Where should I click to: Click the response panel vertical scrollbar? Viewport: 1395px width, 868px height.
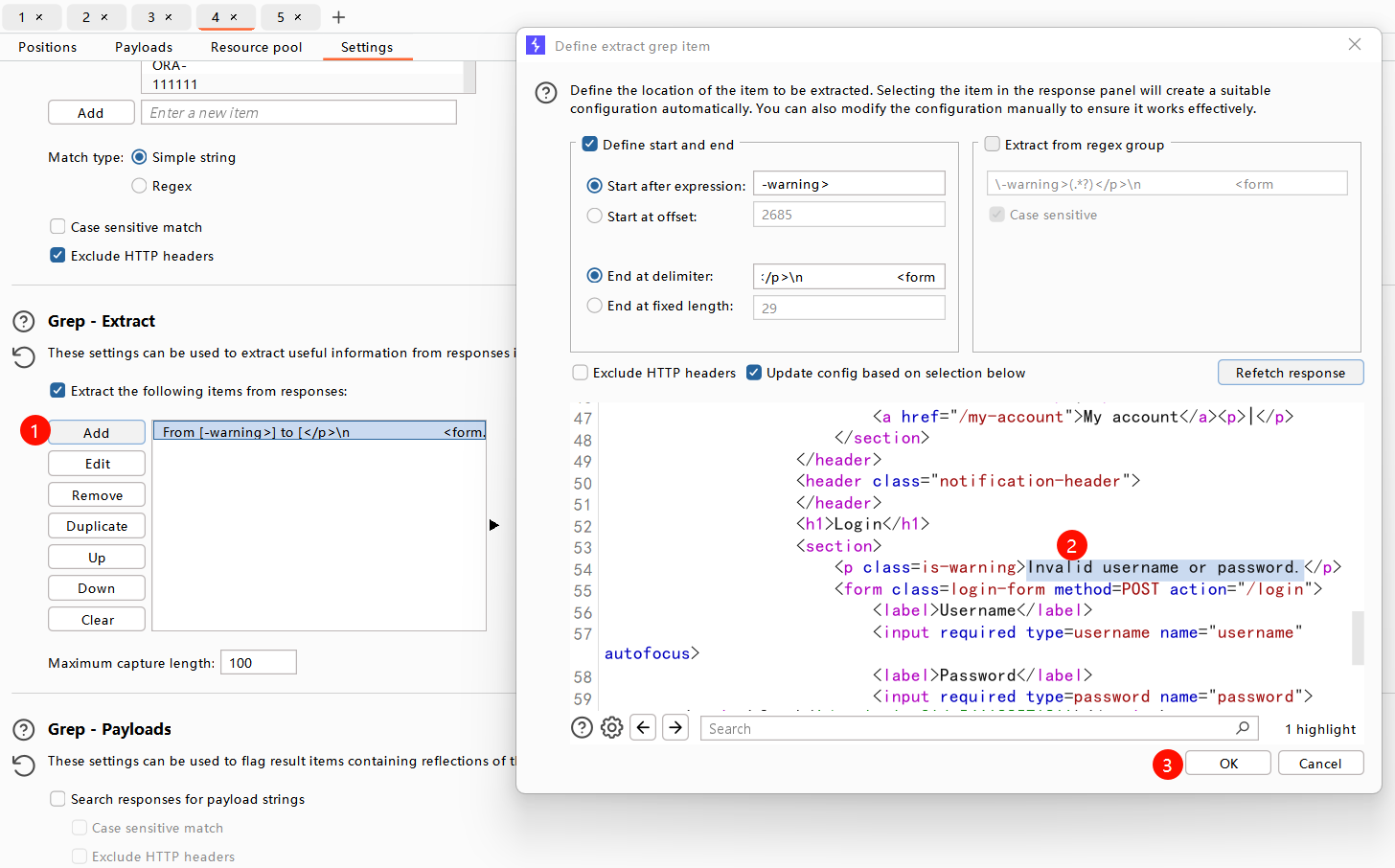click(1357, 637)
